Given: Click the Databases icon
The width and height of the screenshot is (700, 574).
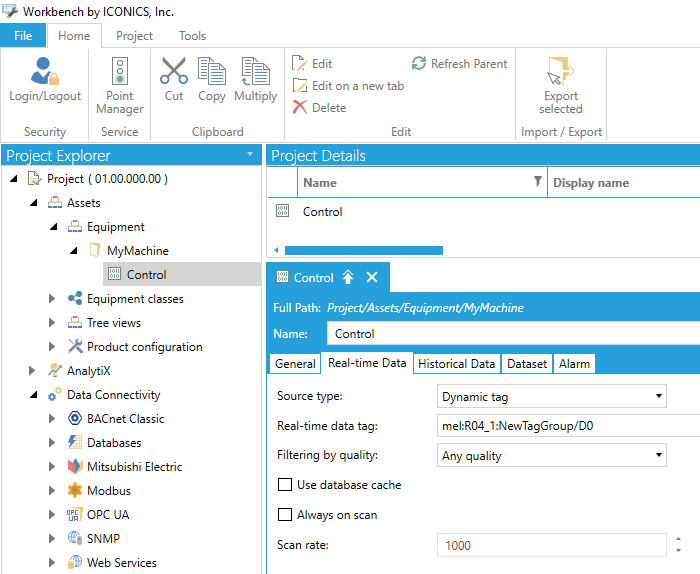Looking at the screenshot, I should (75, 442).
